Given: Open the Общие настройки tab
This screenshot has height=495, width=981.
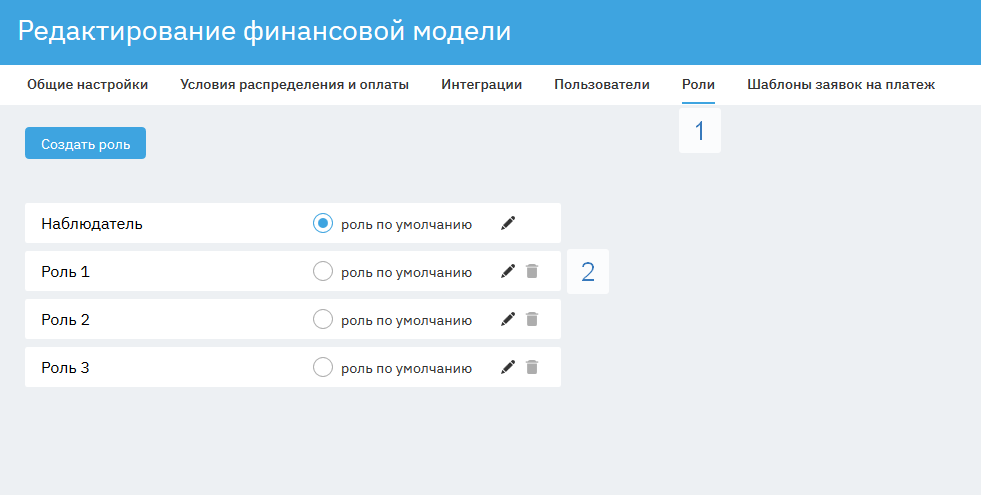Looking at the screenshot, I should [87, 85].
